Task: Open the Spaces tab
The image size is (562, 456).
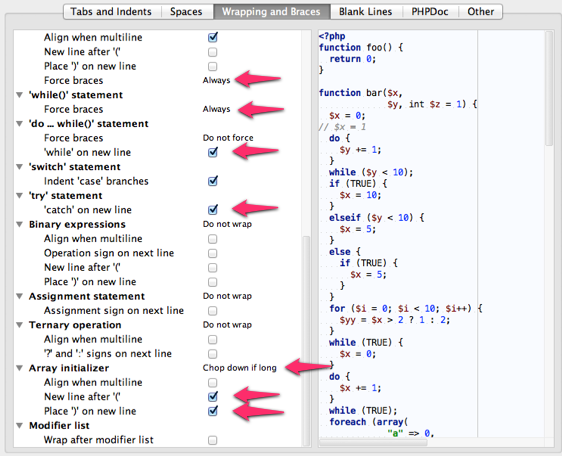Action: click(187, 11)
